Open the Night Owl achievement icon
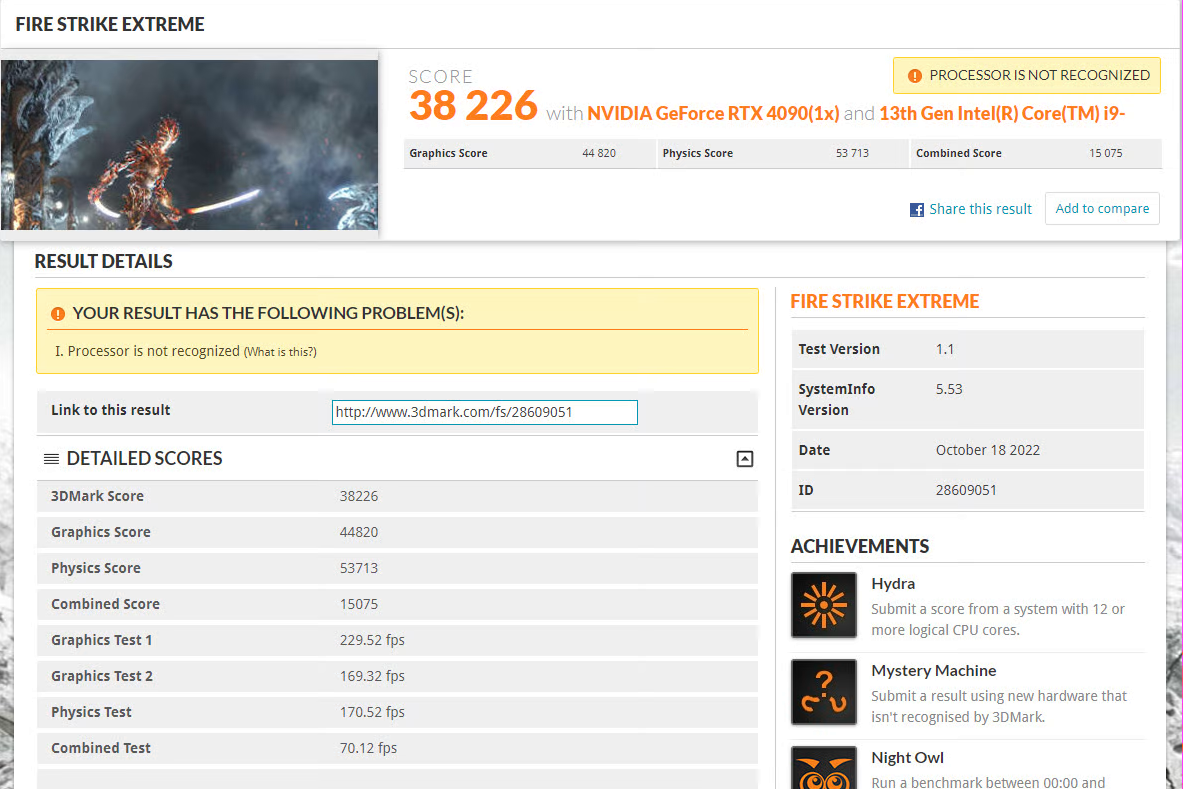The height and width of the screenshot is (789, 1183). click(824, 768)
